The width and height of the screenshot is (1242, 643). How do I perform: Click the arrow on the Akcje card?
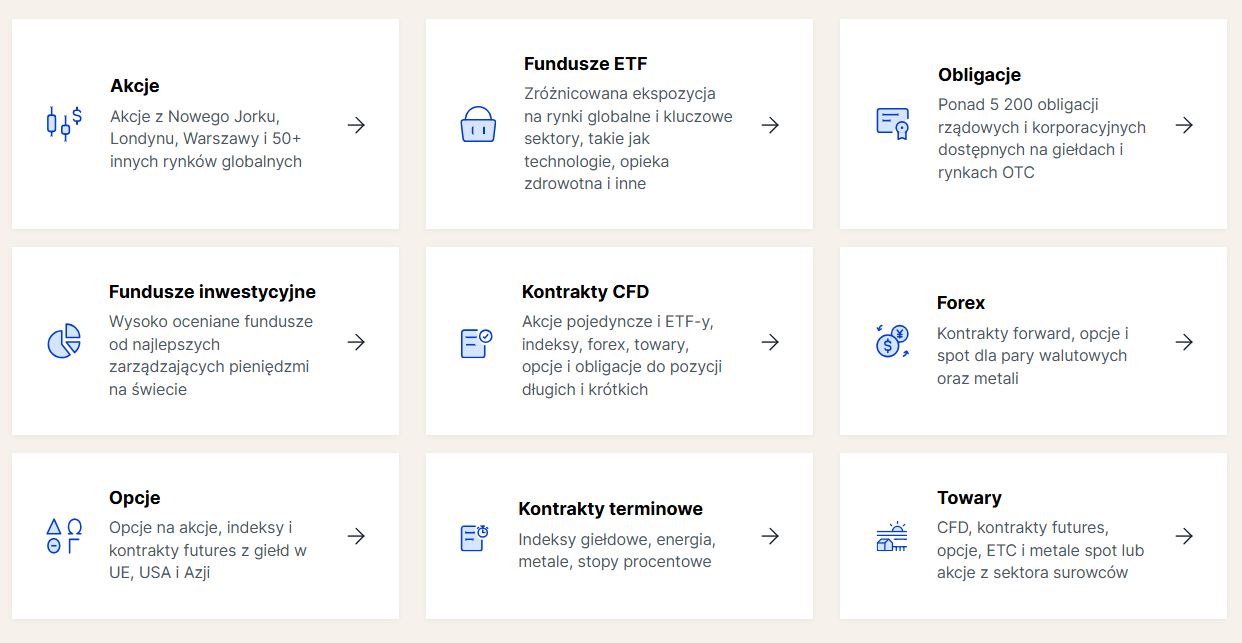pos(356,125)
